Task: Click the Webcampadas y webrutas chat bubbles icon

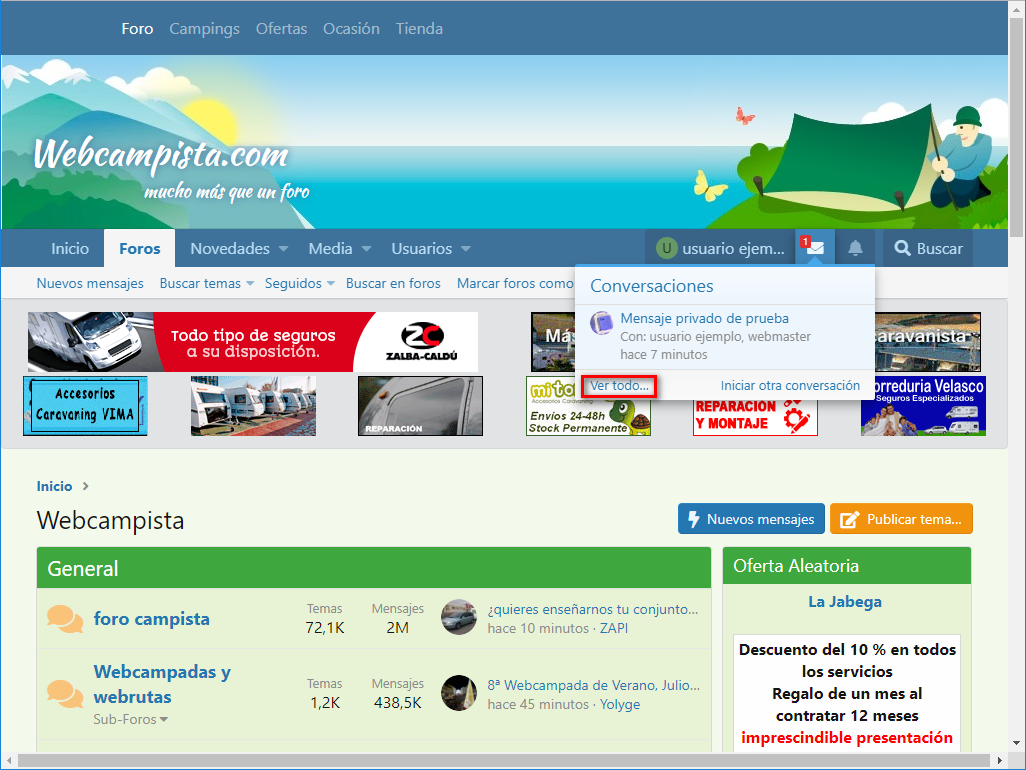Action: point(65,694)
